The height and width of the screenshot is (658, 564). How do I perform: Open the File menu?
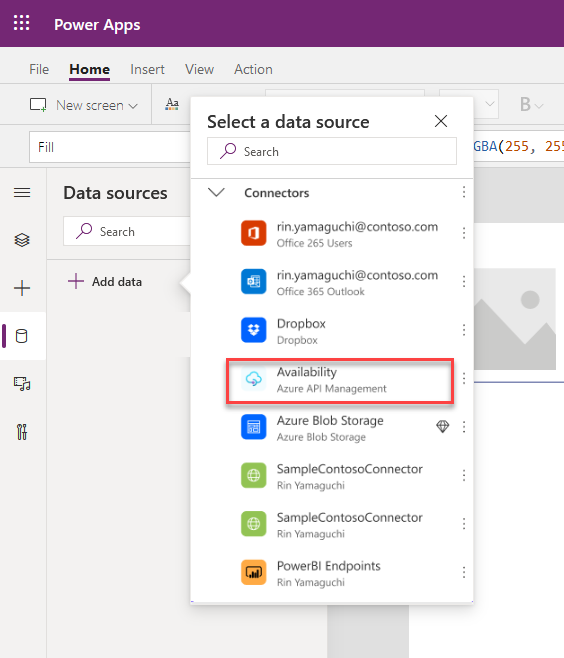click(x=39, y=69)
